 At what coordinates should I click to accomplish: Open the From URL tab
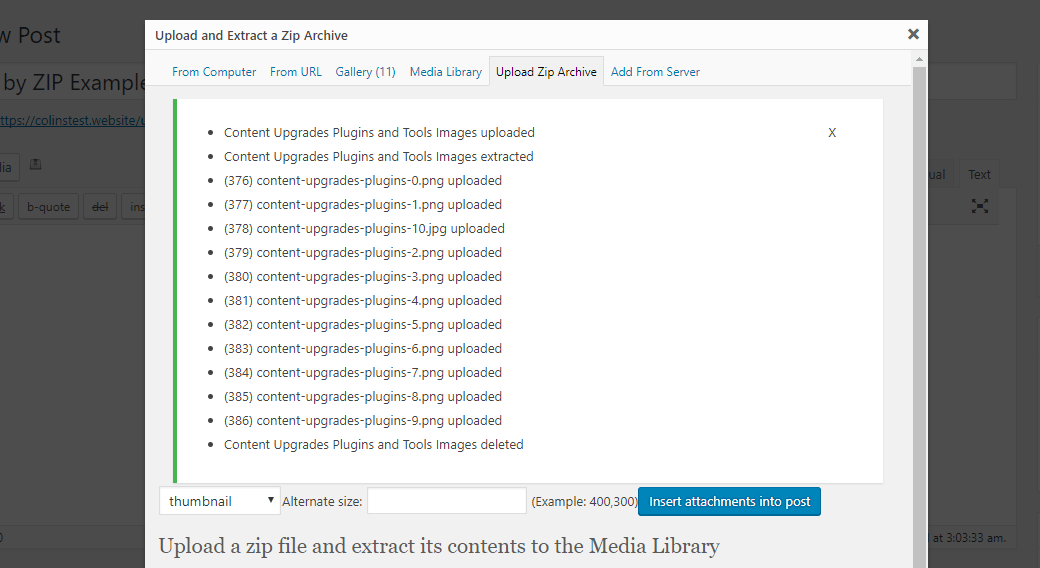pyautogui.click(x=296, y=72)
